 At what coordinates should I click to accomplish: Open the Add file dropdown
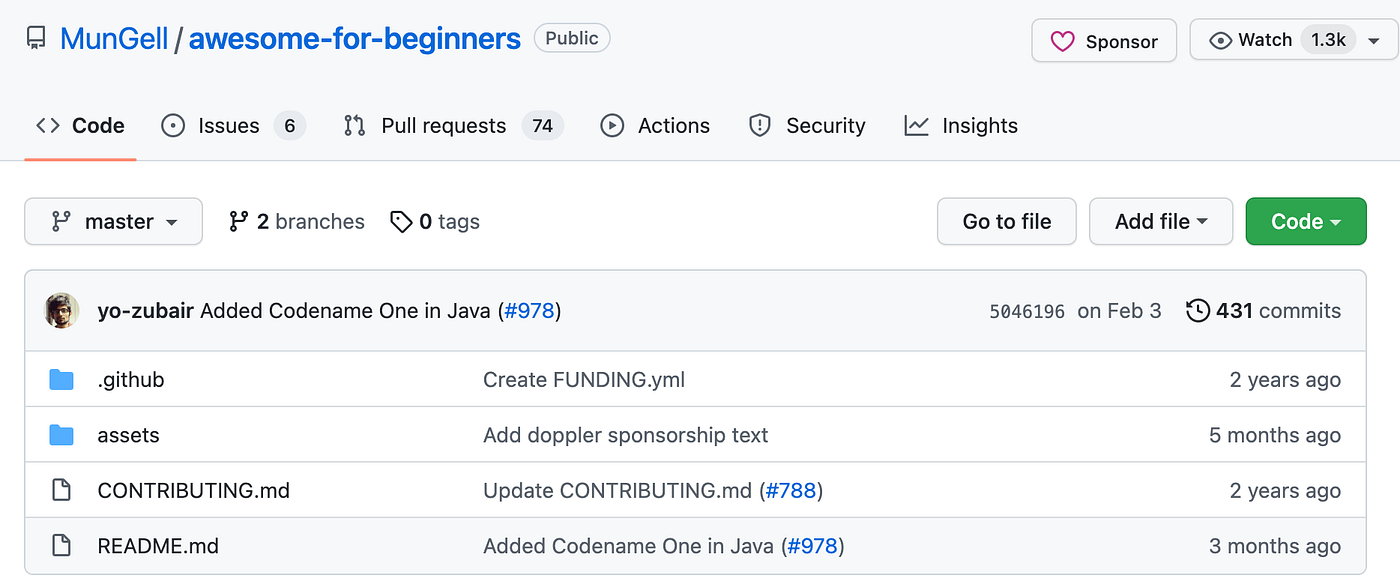(x=1161, y=221)
